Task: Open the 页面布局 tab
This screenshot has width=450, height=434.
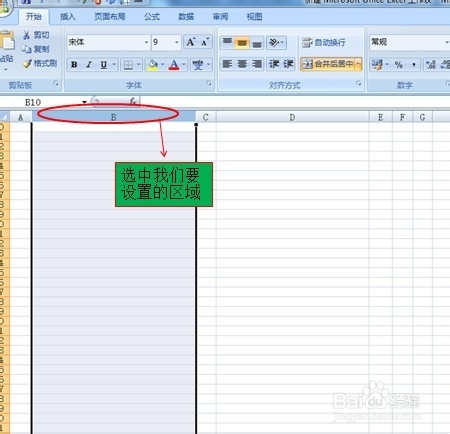Action: point(110,17)
